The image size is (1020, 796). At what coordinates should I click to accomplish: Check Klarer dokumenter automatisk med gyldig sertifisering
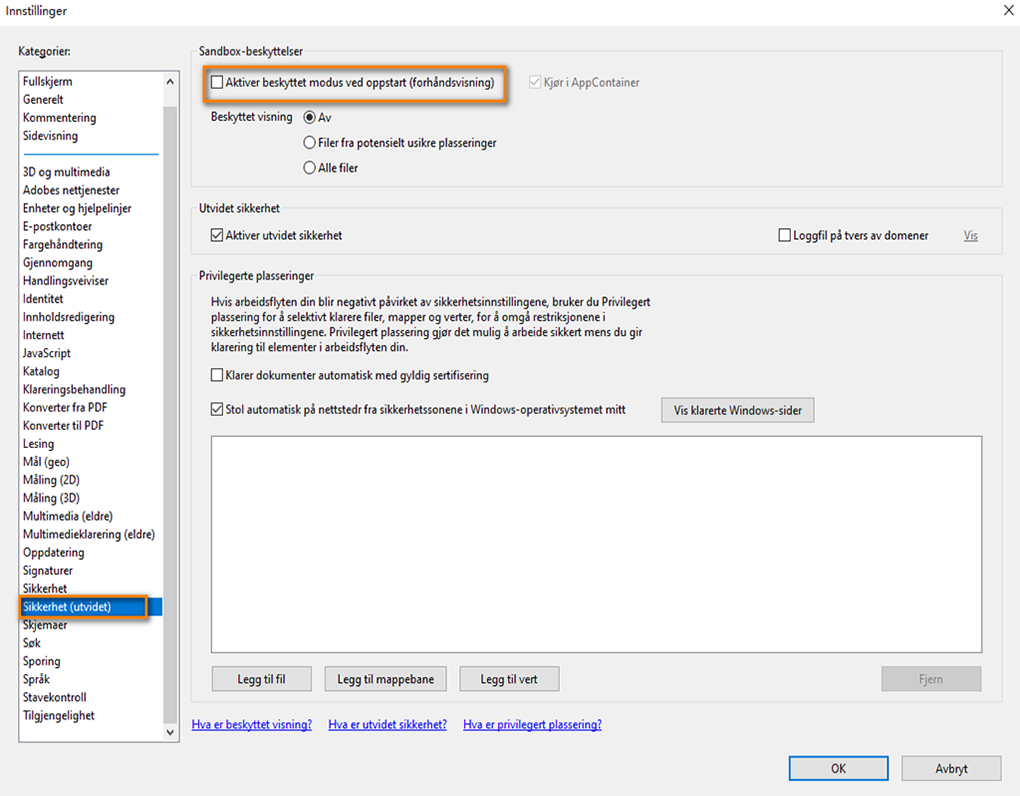[x=217, y=375]
